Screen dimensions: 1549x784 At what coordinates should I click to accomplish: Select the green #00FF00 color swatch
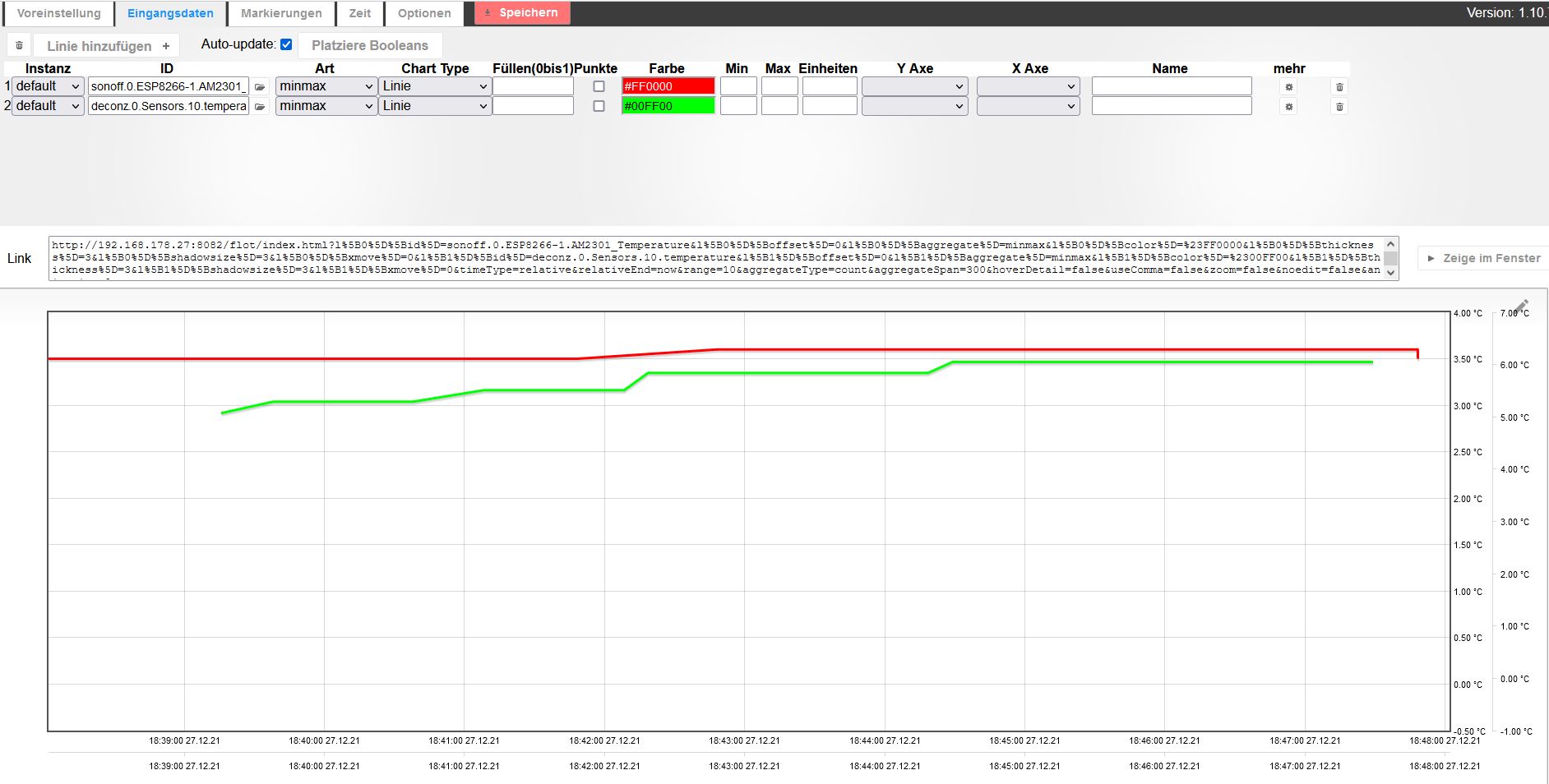pyautogui.click(x=668, y=106)
